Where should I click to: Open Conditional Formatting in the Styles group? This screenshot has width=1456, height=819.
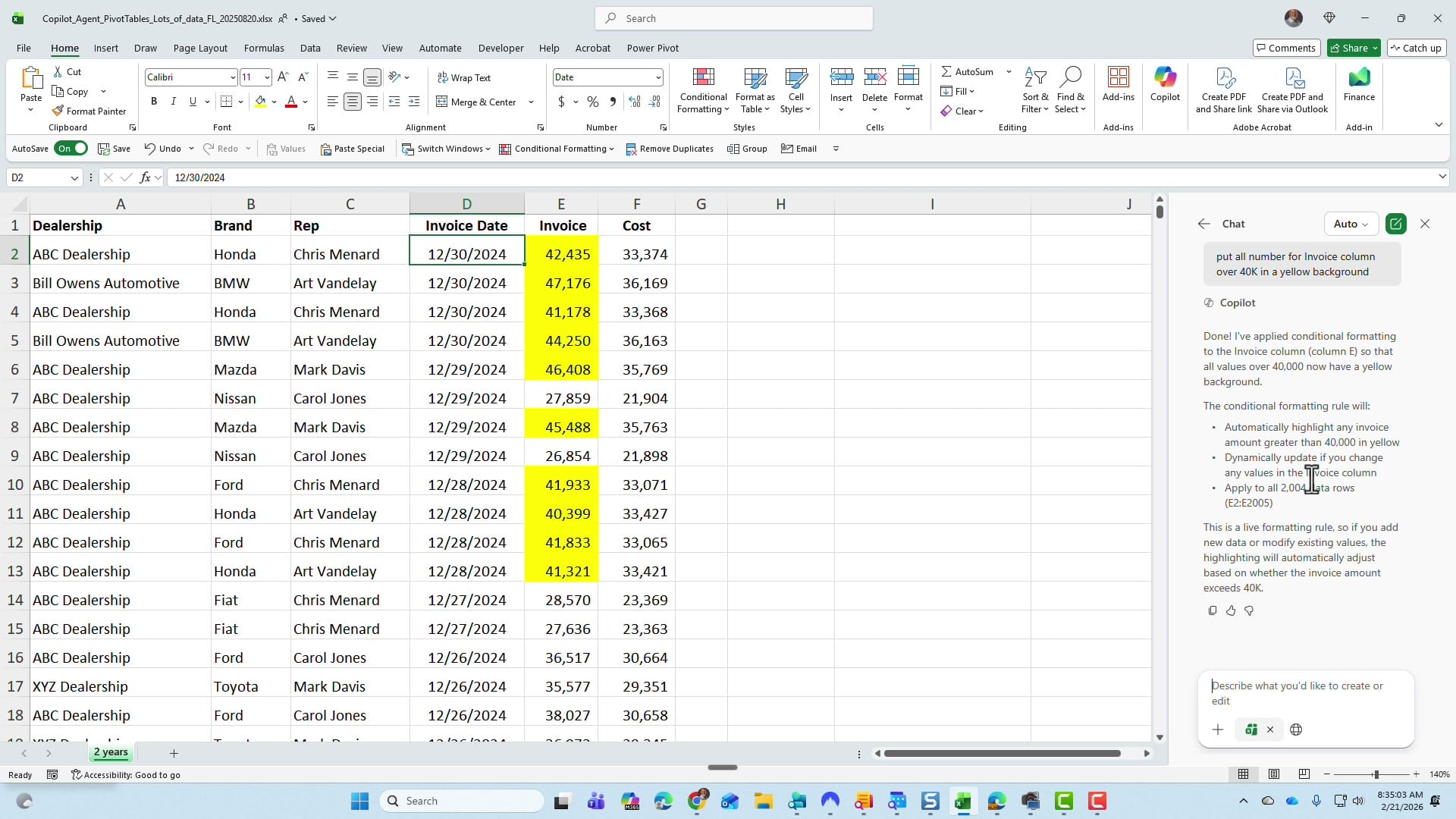click(702, 89)
